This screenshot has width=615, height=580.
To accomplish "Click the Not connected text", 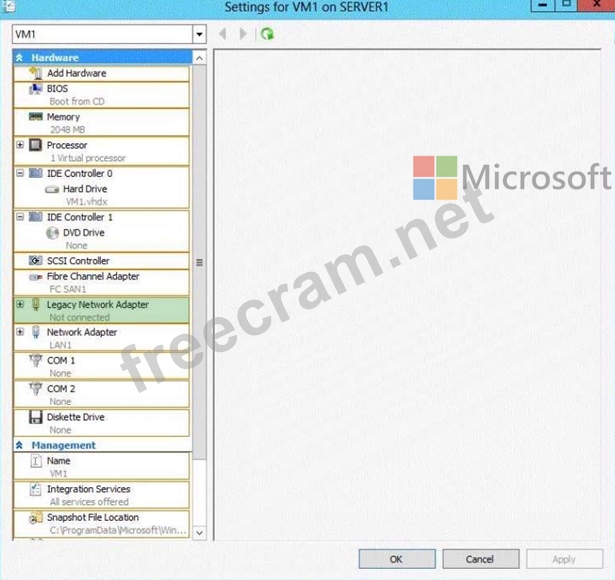I will 79,317.
